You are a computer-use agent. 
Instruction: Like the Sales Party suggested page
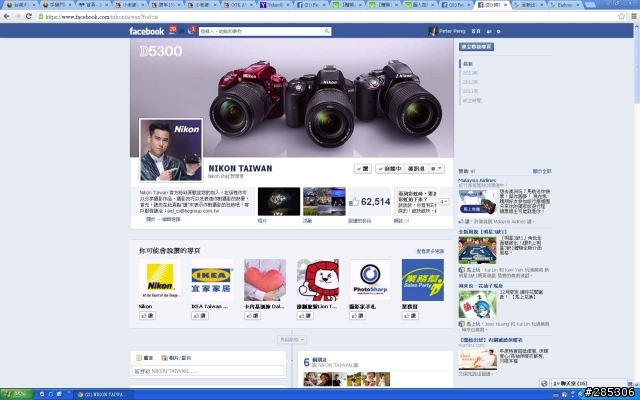point(410,316)
